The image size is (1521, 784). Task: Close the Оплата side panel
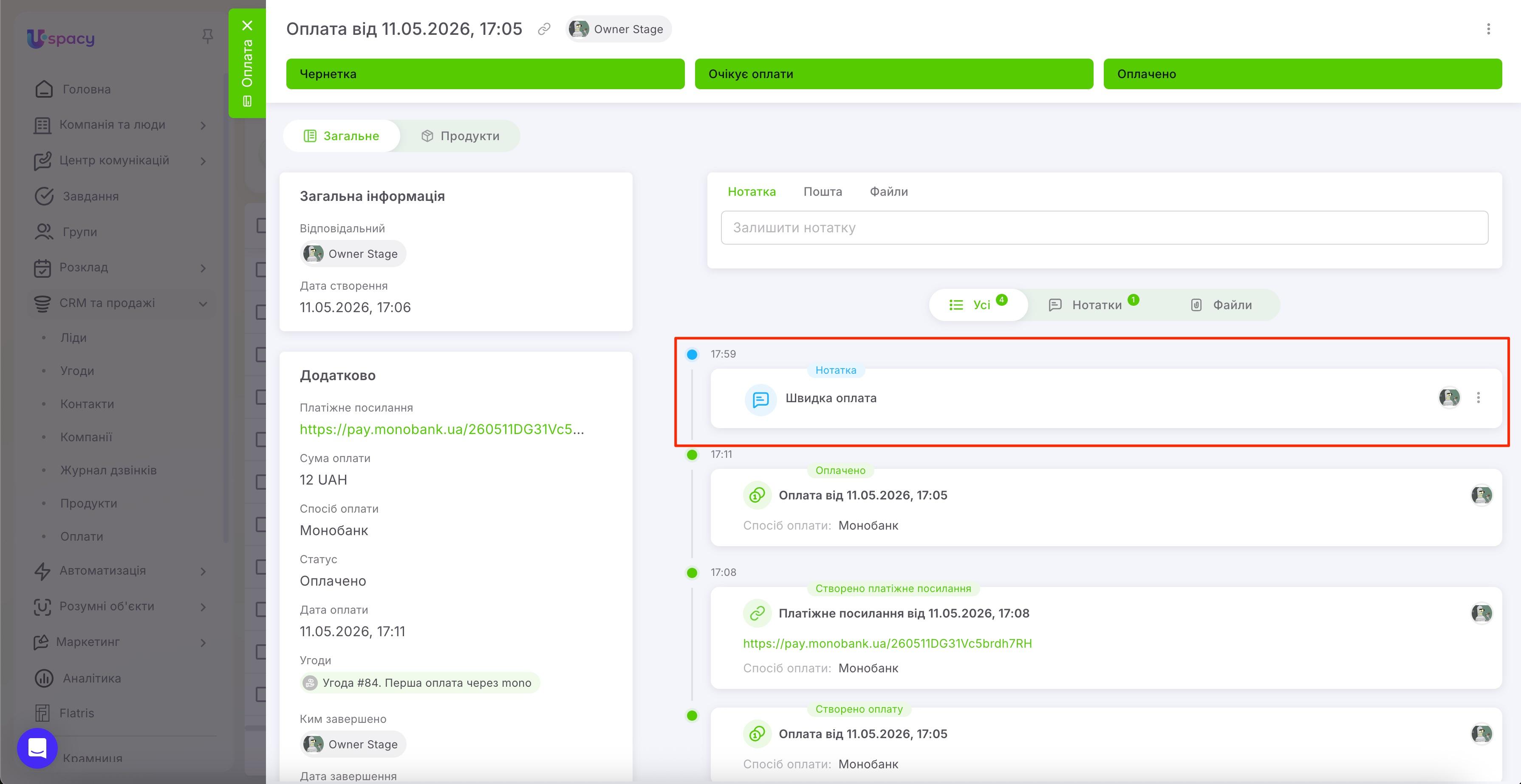tap(247, 25)
